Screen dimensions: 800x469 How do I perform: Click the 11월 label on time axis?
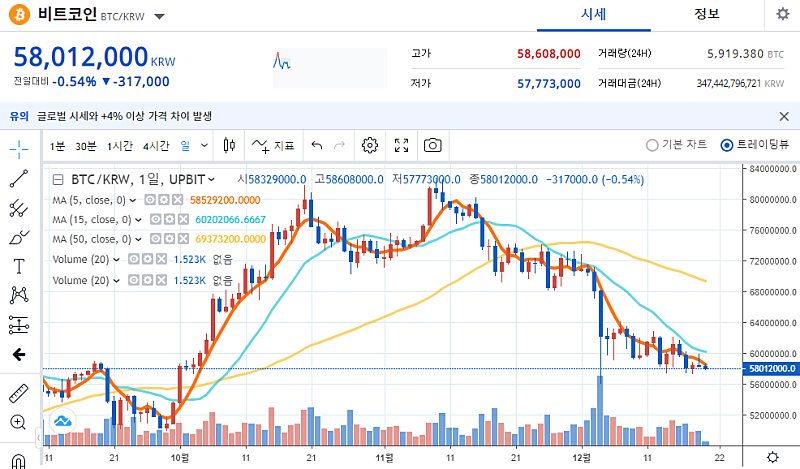pyautogui.click(x=384, y=458)
